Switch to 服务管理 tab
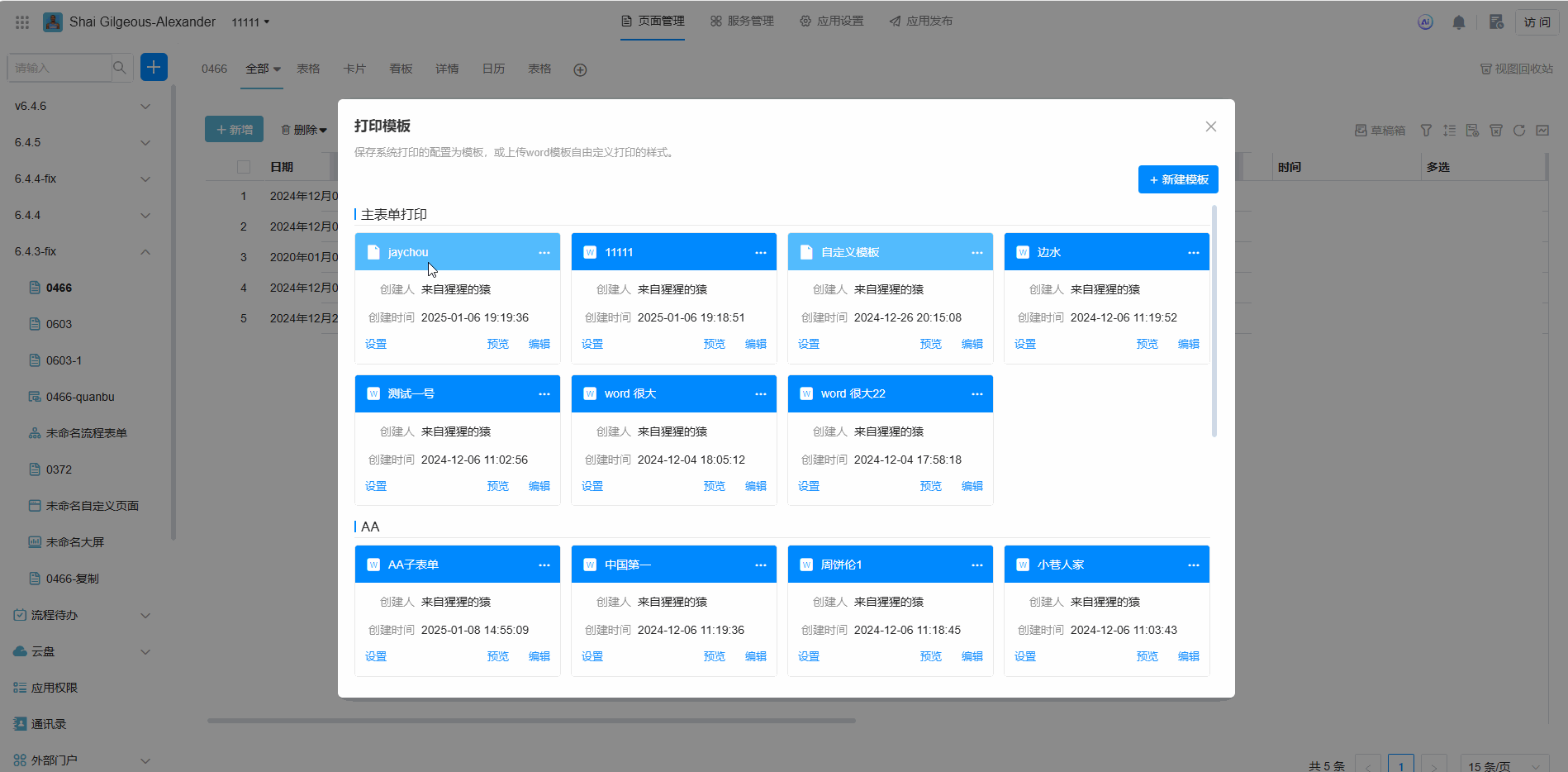The image size is (1568, 772). click(x=742, y=21)
